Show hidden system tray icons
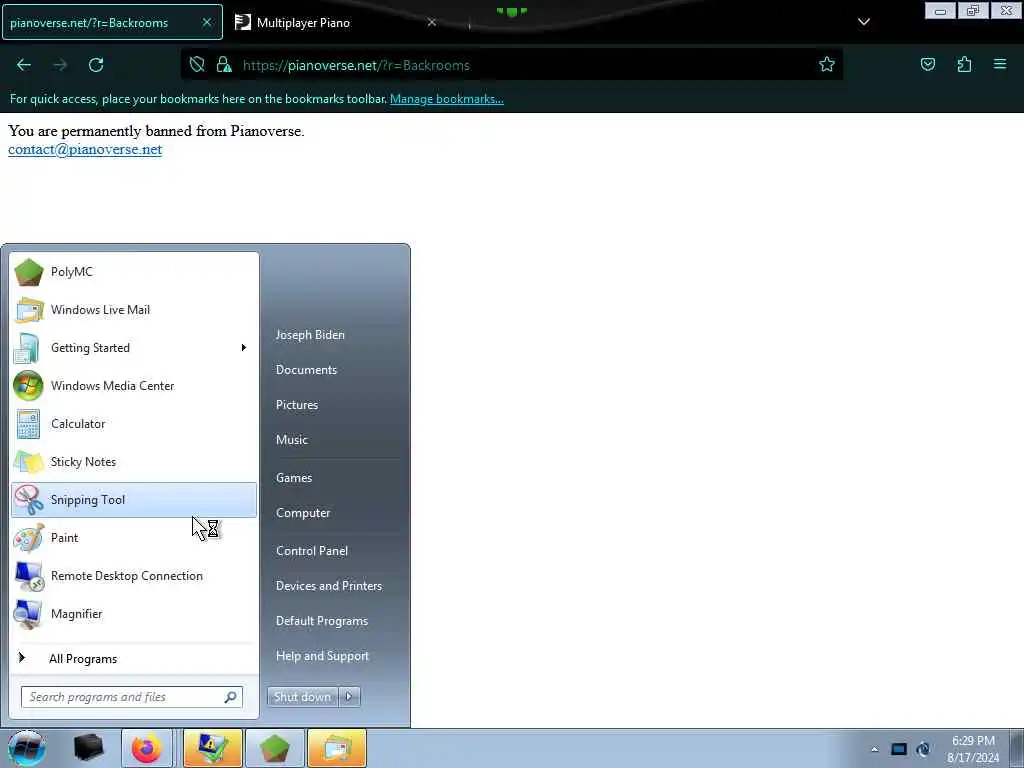 874,749
